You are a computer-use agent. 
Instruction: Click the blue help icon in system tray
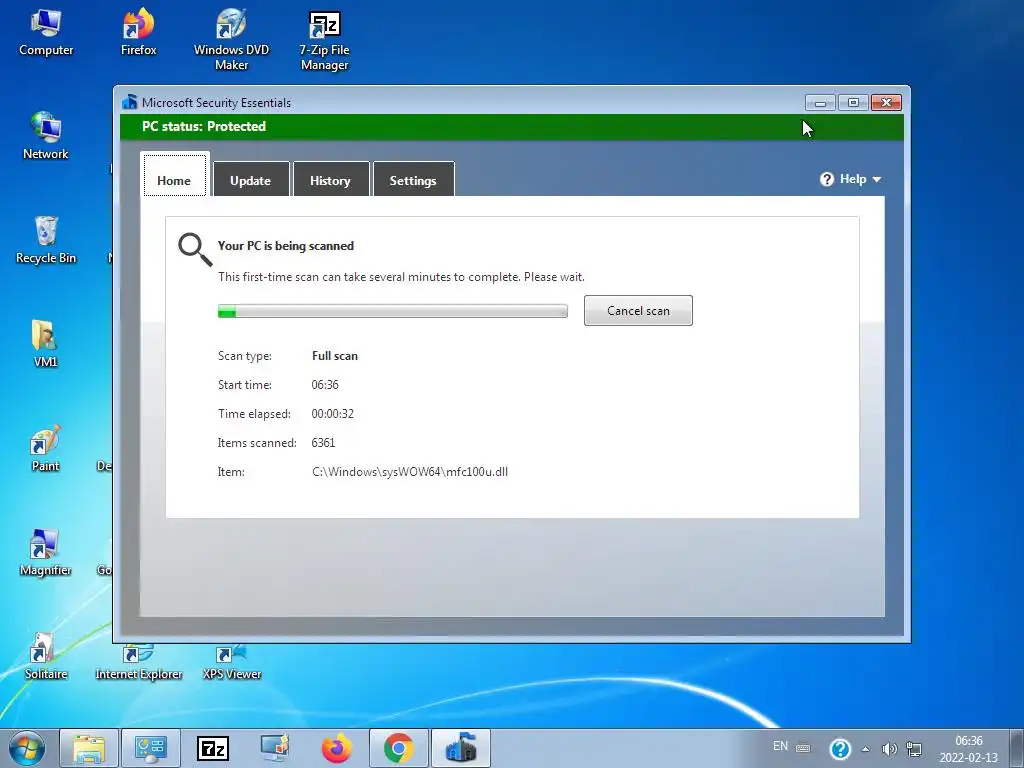coord(840,748)
